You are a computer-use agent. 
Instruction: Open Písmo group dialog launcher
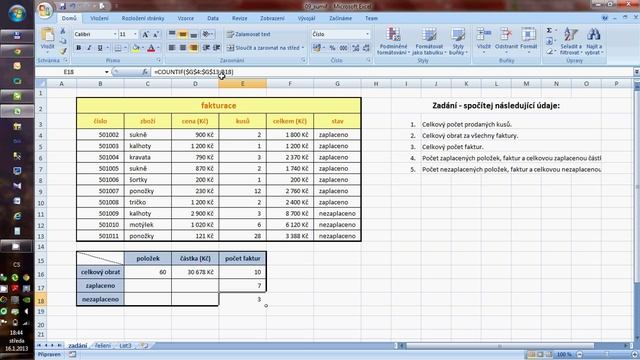[159, 60]
